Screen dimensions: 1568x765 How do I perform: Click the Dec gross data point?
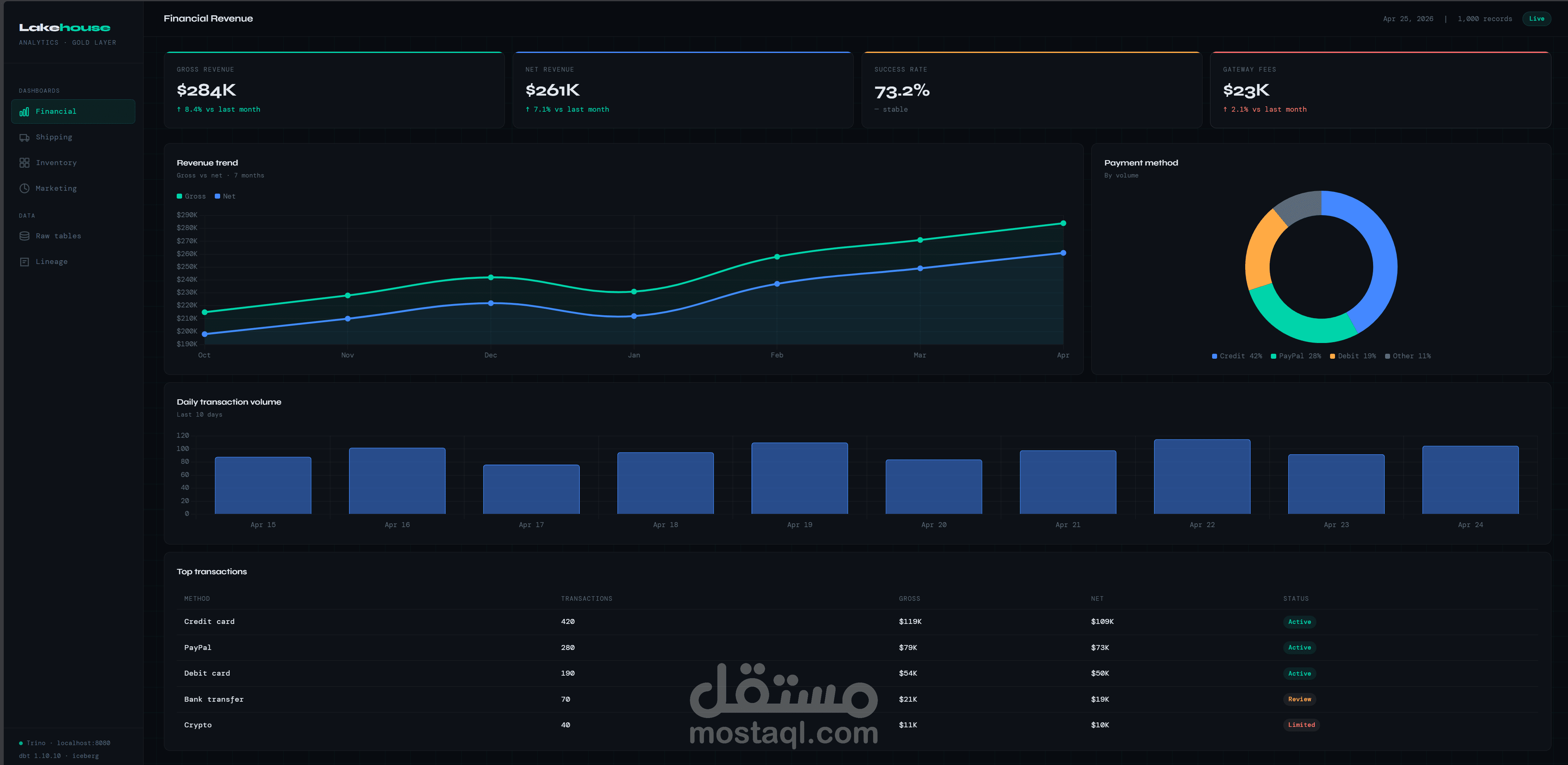[491, 278]
